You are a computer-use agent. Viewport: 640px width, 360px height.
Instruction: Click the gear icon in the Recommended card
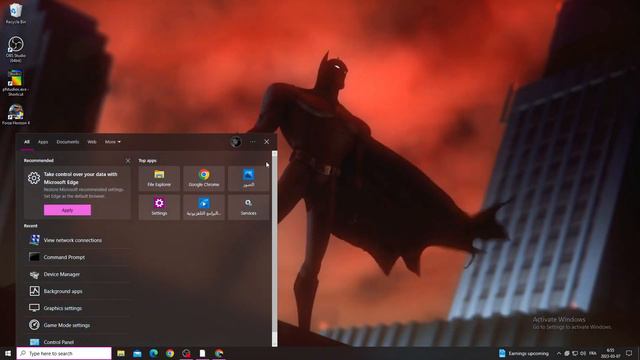[34, 178]
